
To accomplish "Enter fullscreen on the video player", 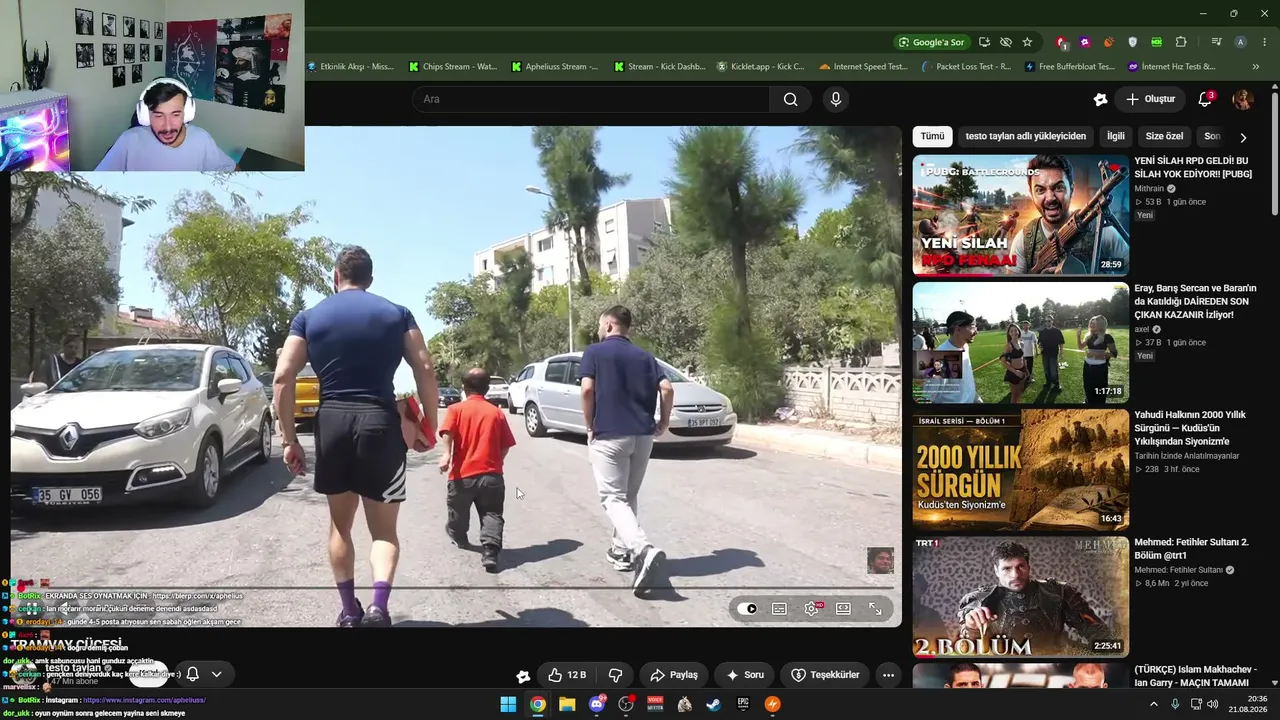I will [875, 608].
